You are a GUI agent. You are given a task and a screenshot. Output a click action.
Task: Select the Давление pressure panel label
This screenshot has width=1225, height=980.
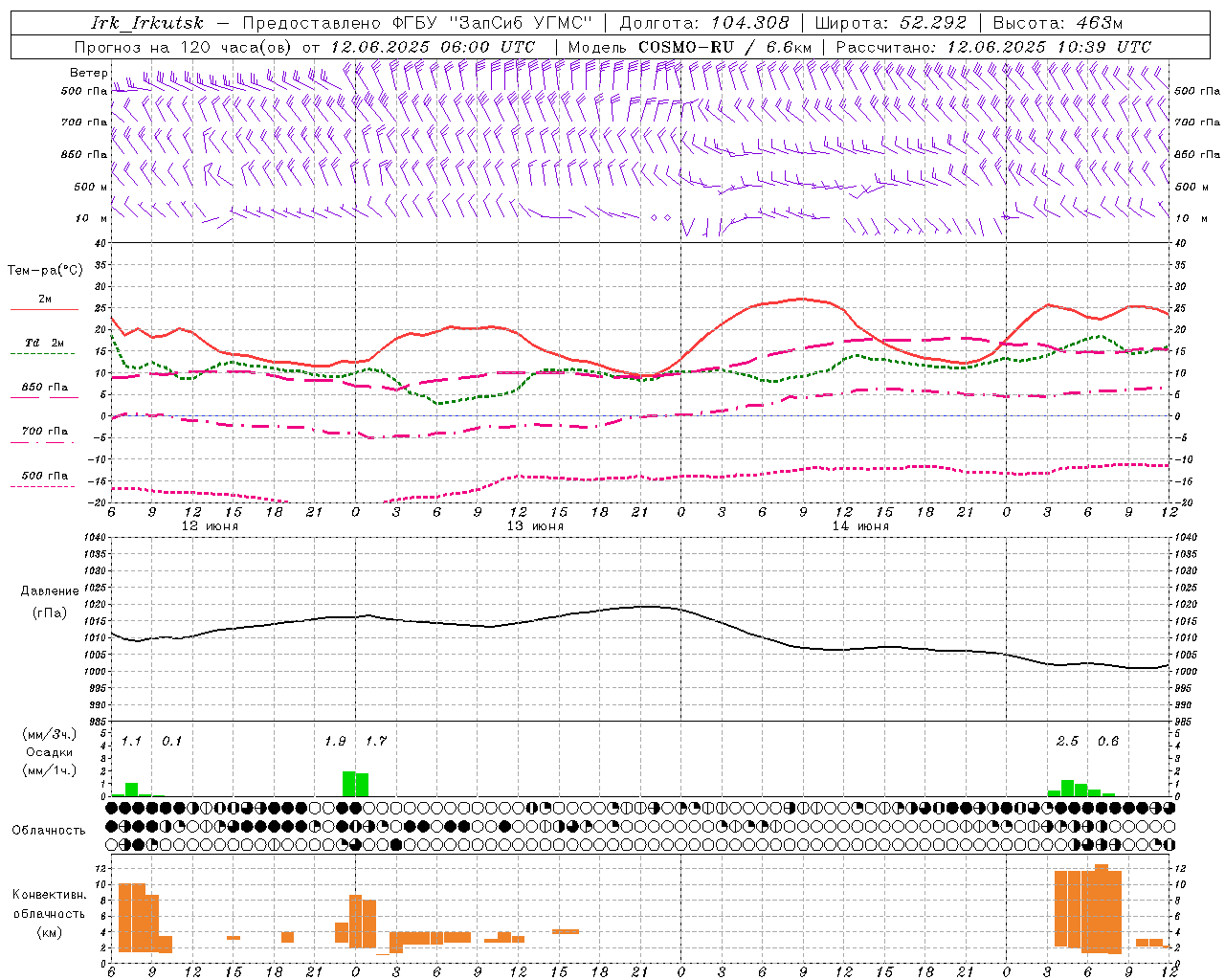(50, 591)
